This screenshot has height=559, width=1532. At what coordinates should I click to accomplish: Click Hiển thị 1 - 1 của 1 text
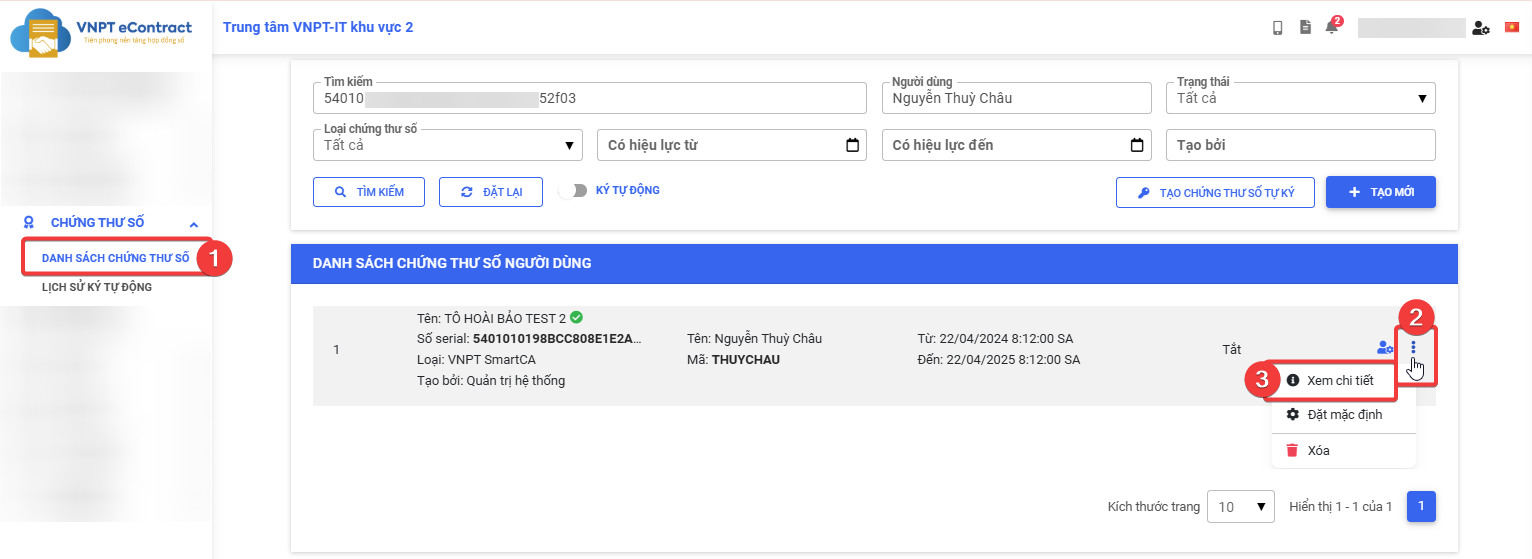click(1341, 507)
